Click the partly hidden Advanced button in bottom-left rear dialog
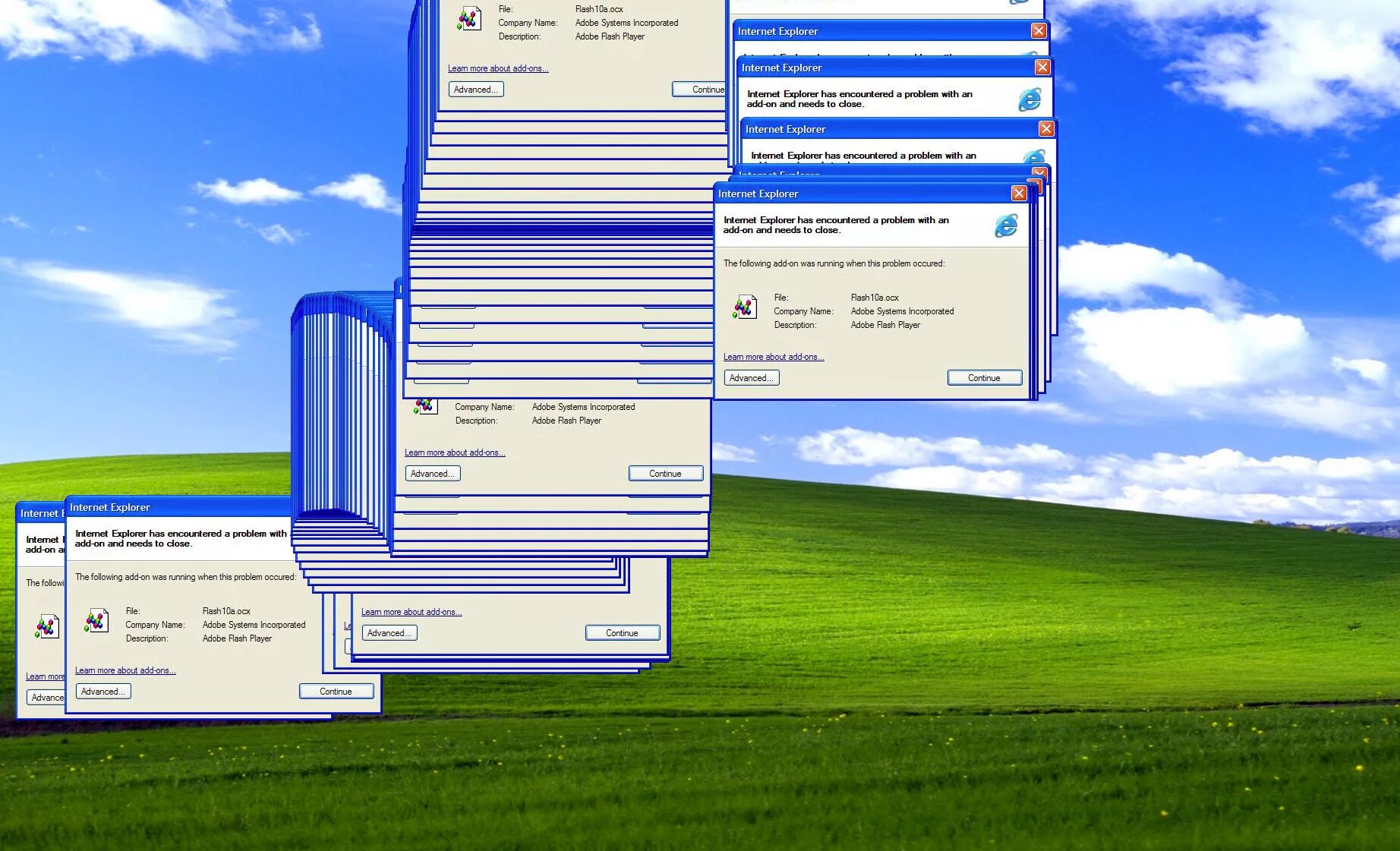This screenshot has width=1400, height=851. (46, 698)
